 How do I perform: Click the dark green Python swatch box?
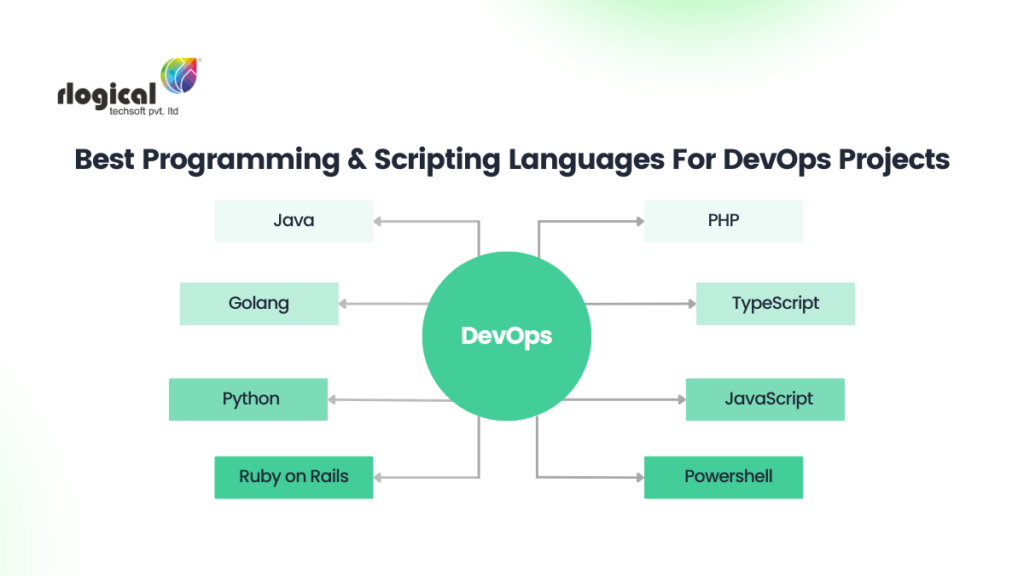pos(248,399)
